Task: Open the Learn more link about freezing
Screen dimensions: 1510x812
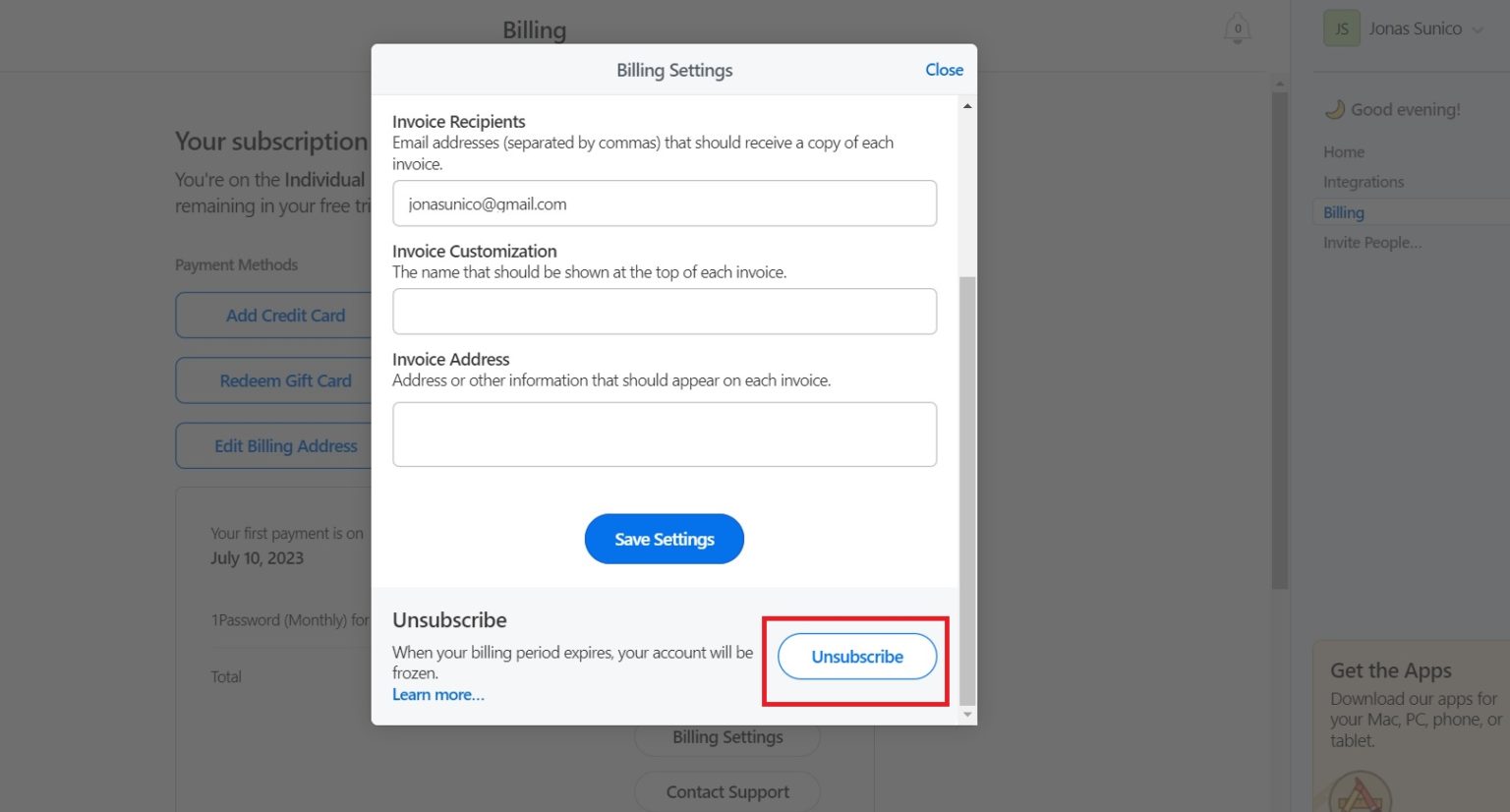Action: tap(436, 694)
